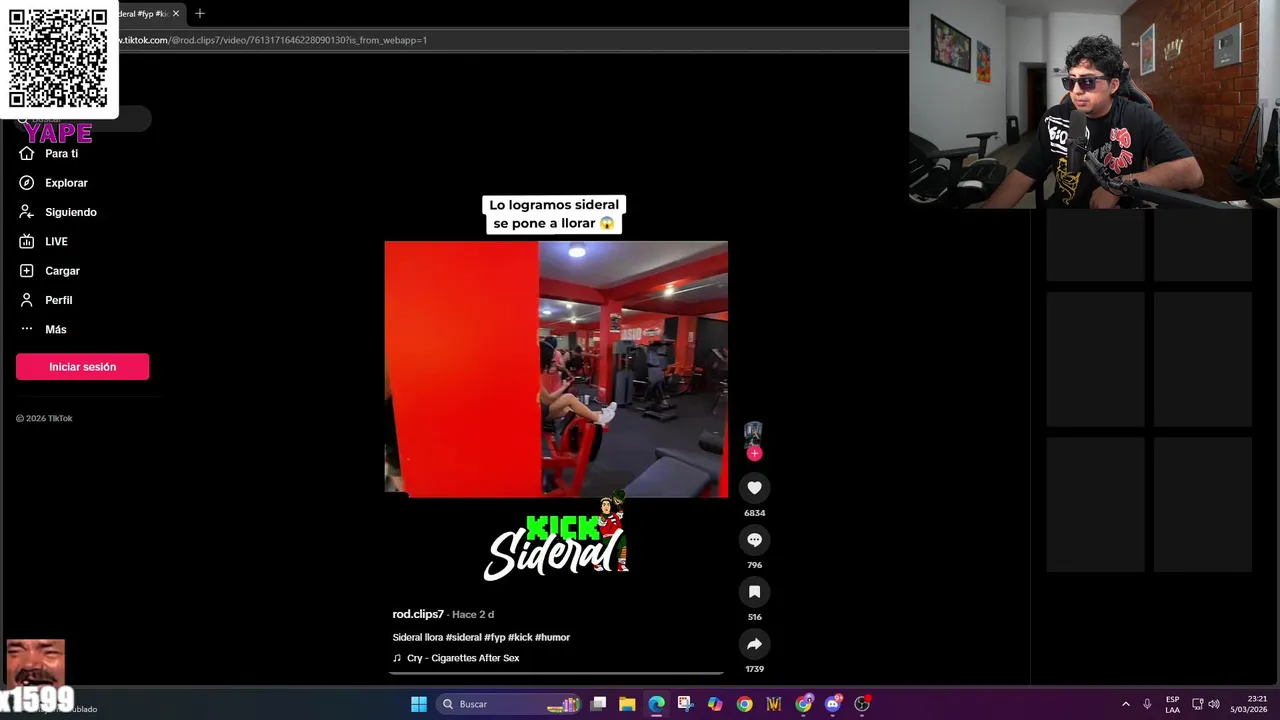This screenshot has width=1280, height=720.
Task: Open the rod.clips7 profile link
Action: 418,614
